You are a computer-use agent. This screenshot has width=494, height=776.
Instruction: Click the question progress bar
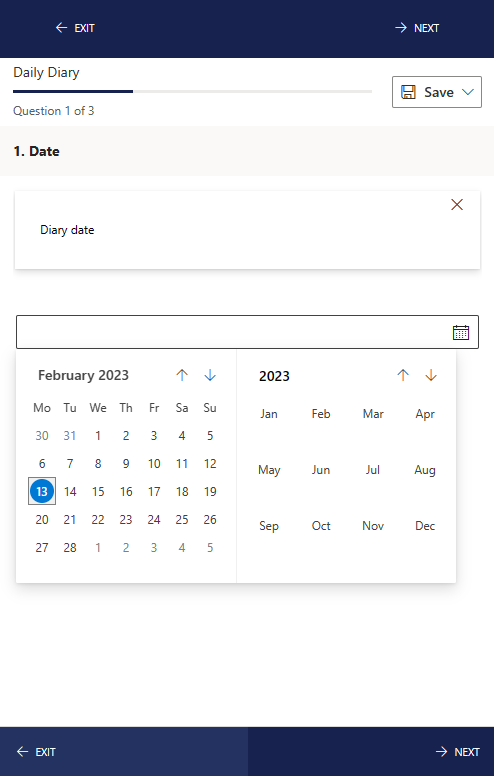[x=193, y=92]
